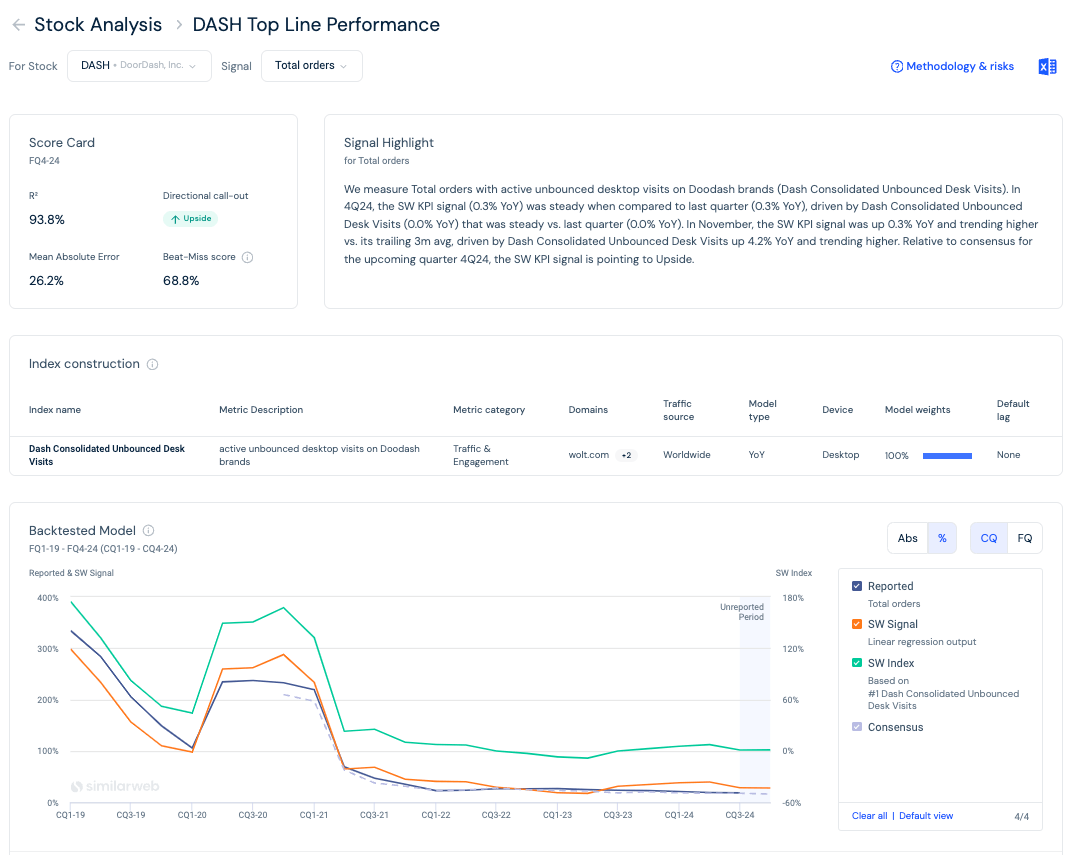
Task: Click CQ3-24 label on chart axis
Action: click(x=740, y=815)
